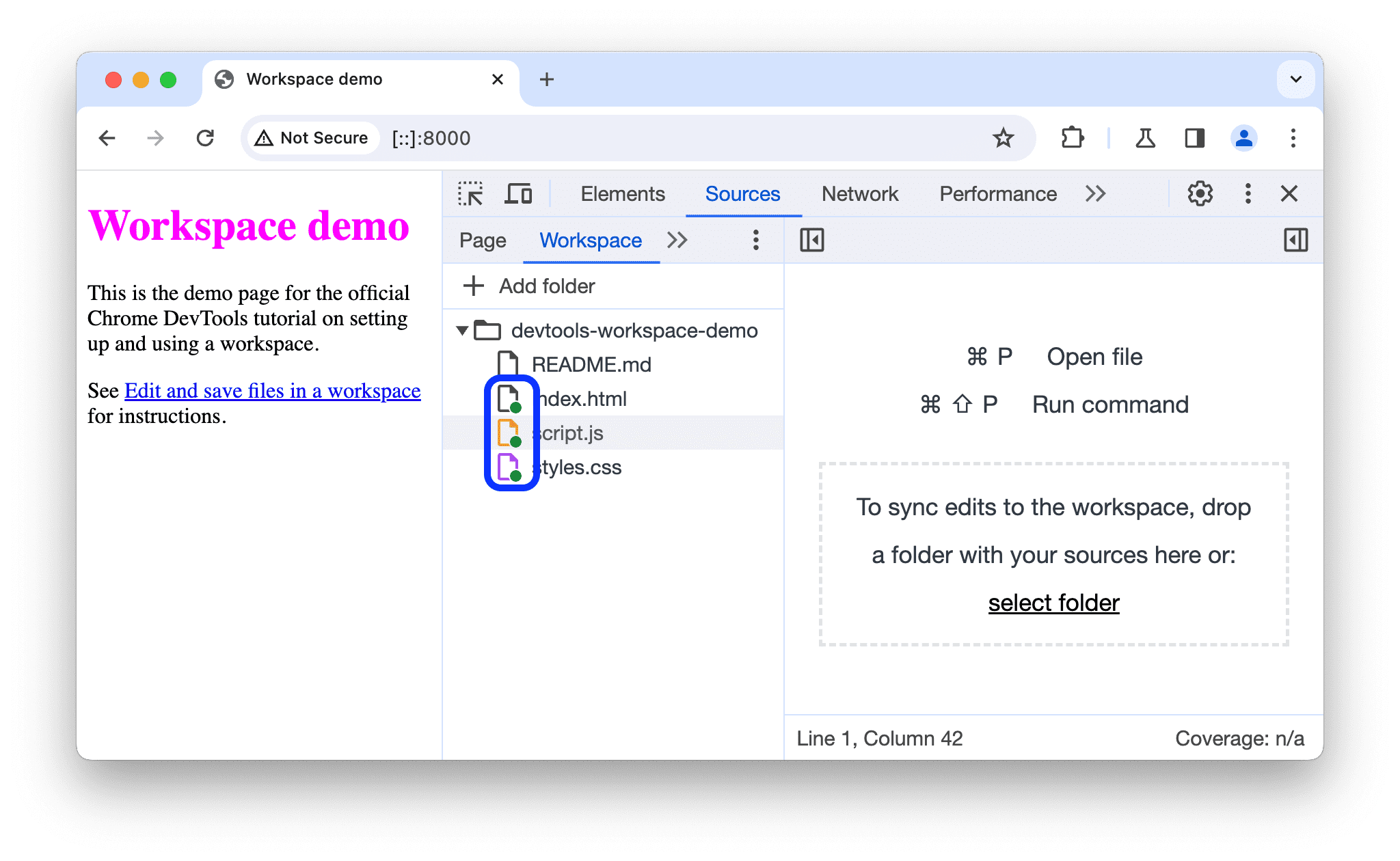Click the Network panel icon
The height and width of the screenshot is (861, 1400).
[x=858, y=194]
